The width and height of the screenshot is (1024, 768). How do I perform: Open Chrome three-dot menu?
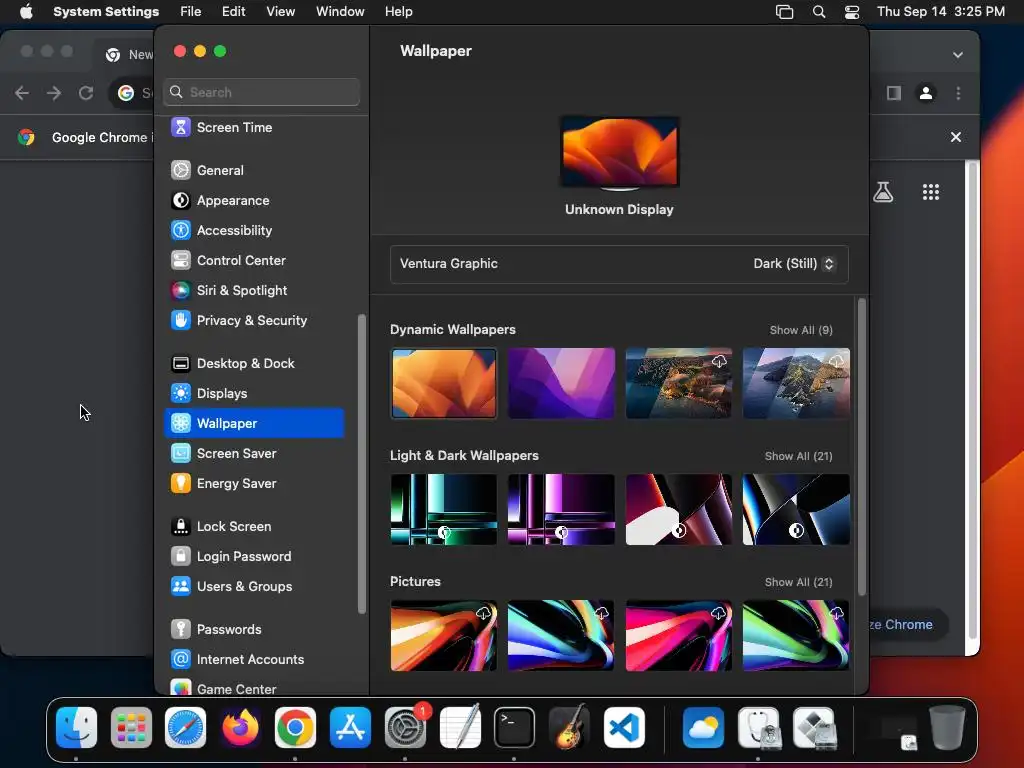[958, 93]
